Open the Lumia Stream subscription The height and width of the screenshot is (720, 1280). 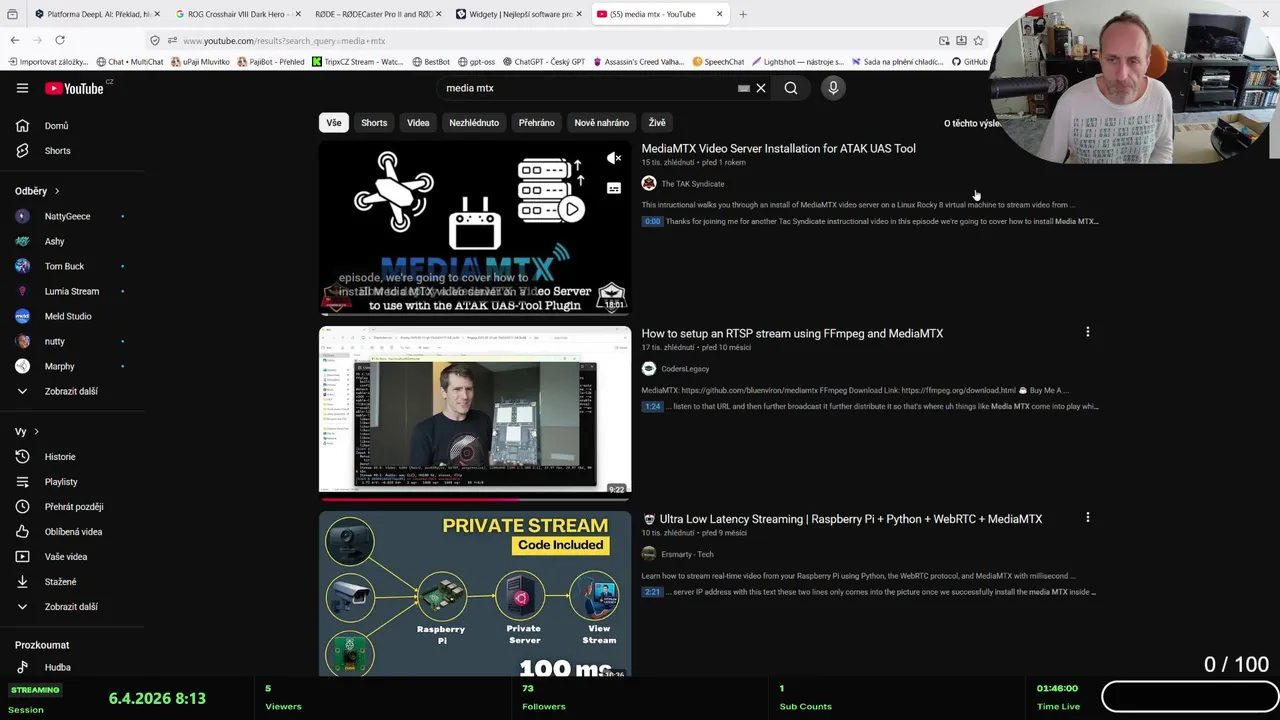point(71,291)
